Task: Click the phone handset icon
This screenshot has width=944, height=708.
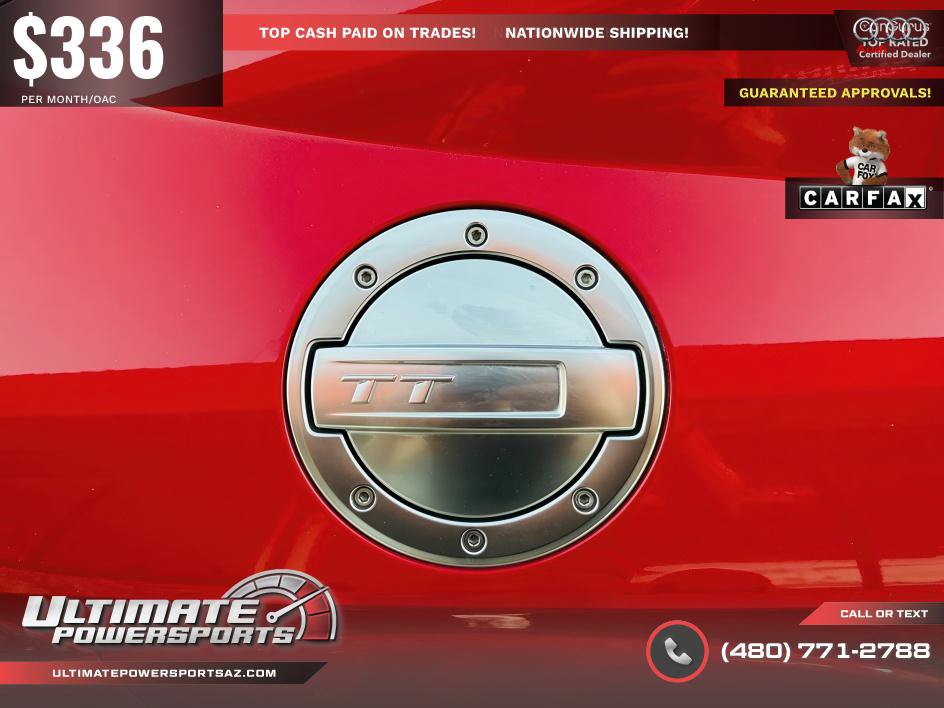Action: 677,651
